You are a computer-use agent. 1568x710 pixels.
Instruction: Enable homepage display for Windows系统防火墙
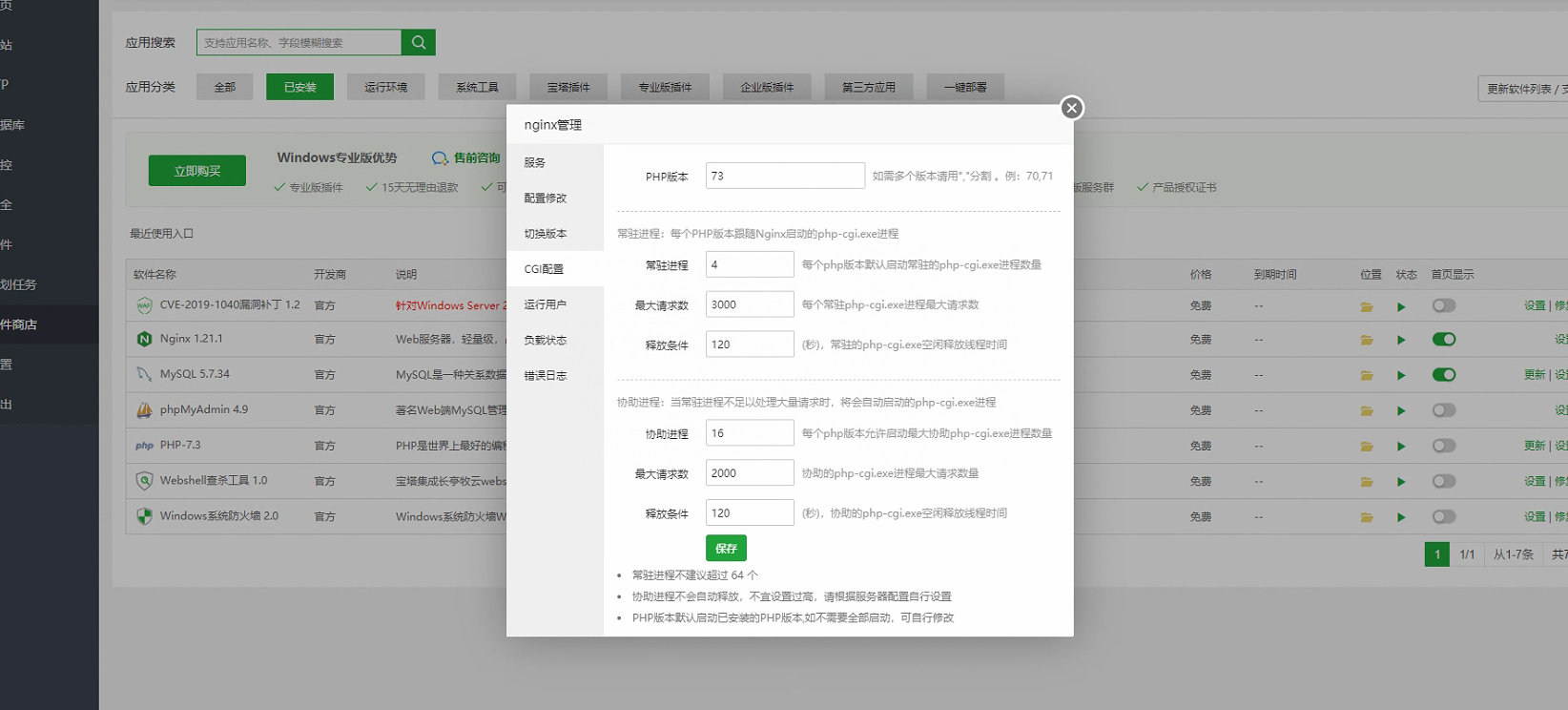(1444, 516)
